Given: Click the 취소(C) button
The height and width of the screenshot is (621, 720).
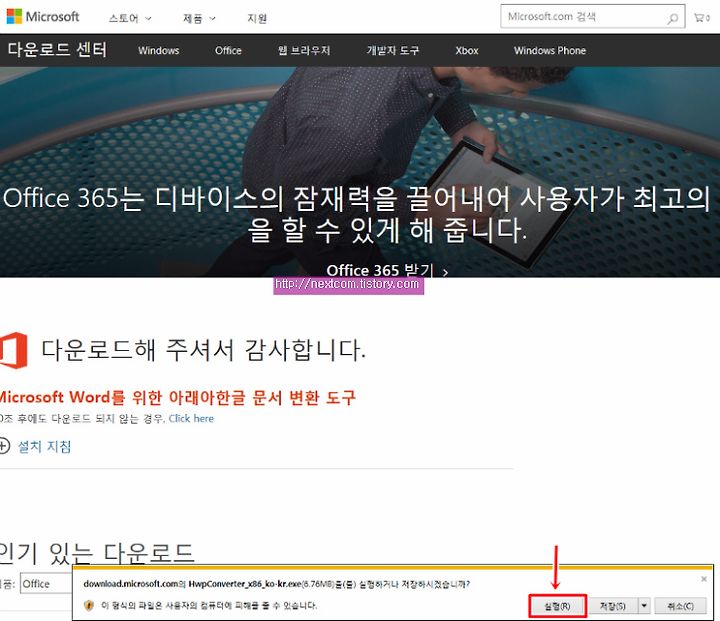Looking at the screenshot, I should click(680, 606).
